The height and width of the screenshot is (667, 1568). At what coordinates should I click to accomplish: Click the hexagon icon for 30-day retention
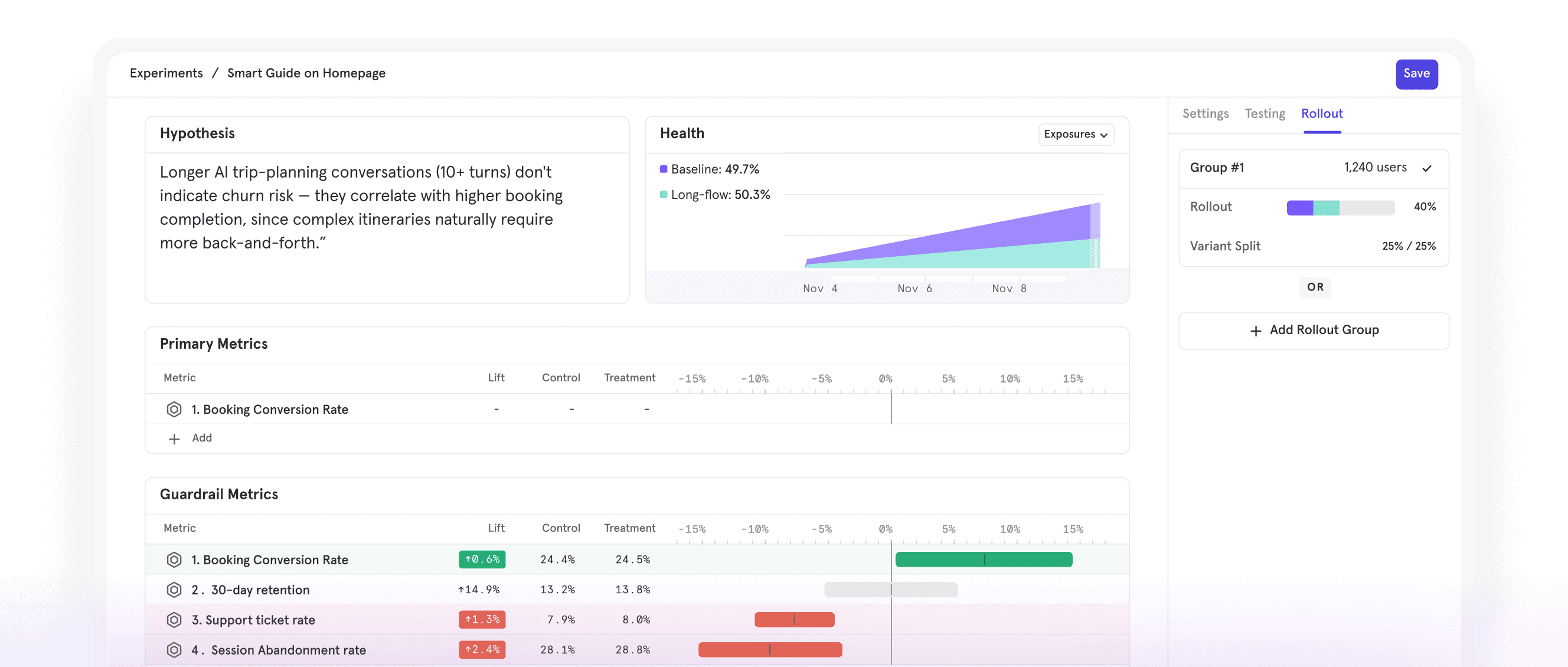174,590
